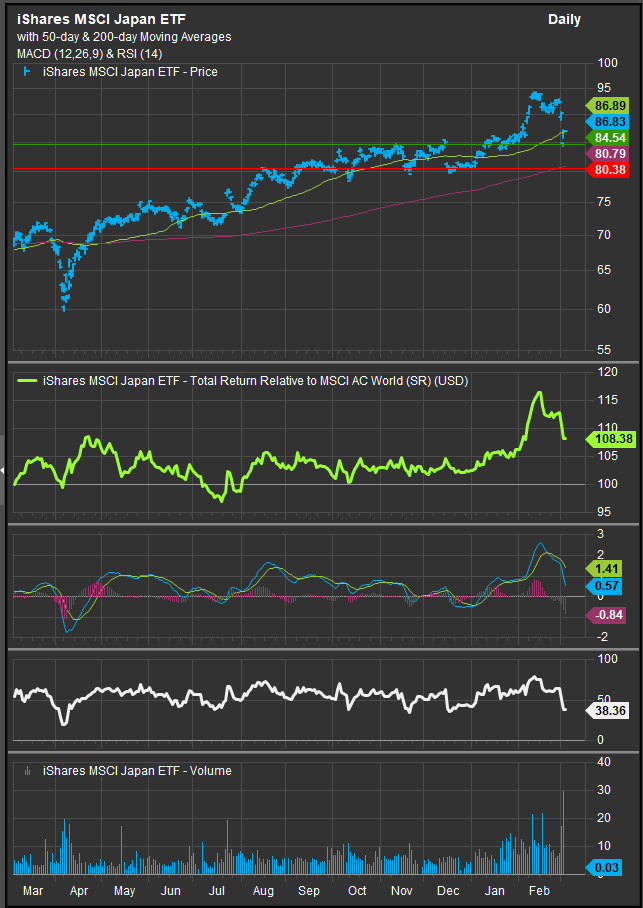Click the dark green 84.54 value tag
Screen dimensions: 643x908
coord(609,137)
